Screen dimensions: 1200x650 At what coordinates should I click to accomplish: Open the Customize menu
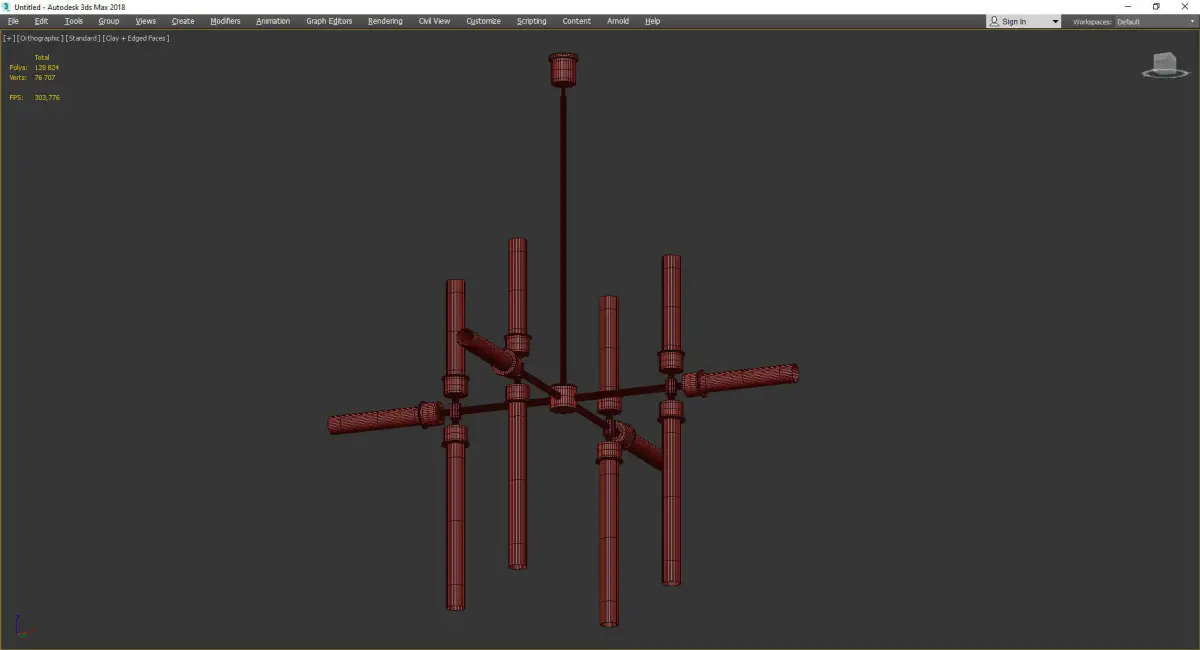[483, 21]
